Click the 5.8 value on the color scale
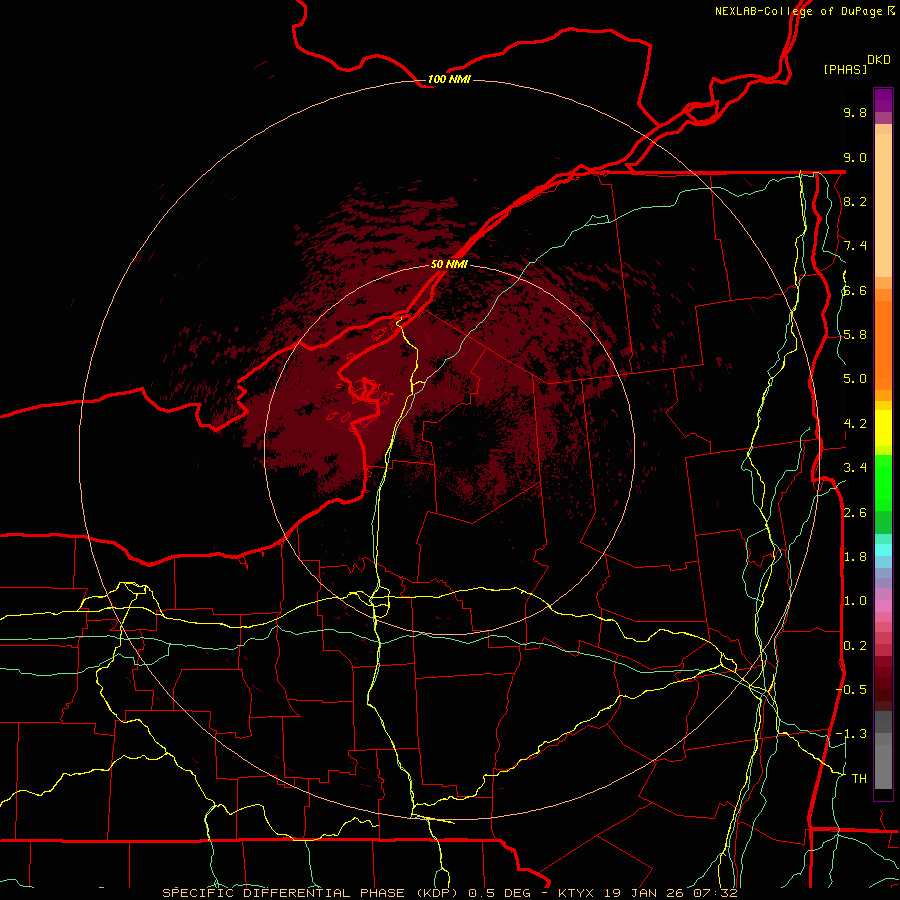900x900 pixels. click(855, 335)
